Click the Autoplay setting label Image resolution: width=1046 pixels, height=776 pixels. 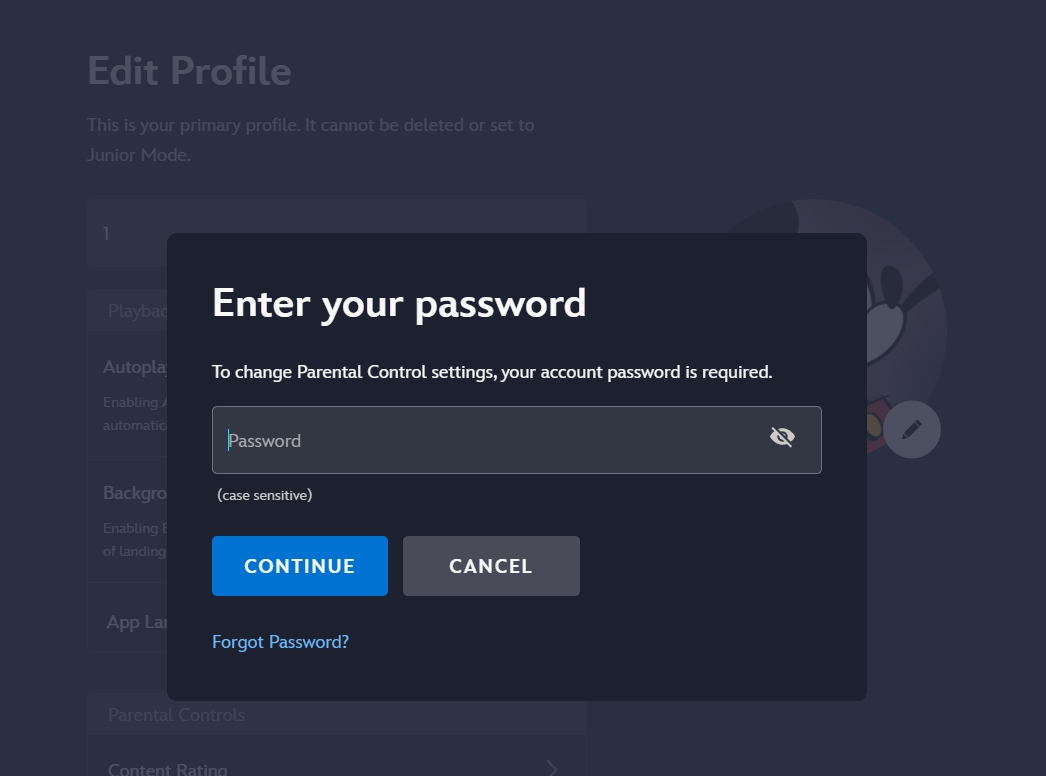pyautogui.click(x=135, y=367)
